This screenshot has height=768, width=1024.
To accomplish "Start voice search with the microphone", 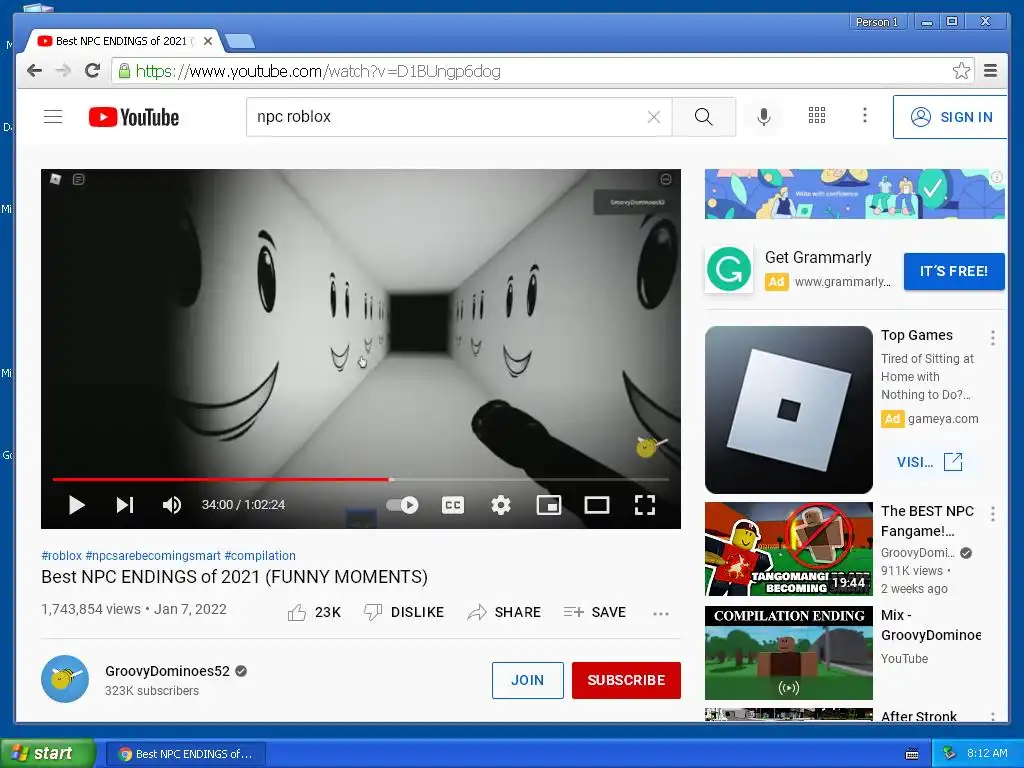I will click(763, 117).
